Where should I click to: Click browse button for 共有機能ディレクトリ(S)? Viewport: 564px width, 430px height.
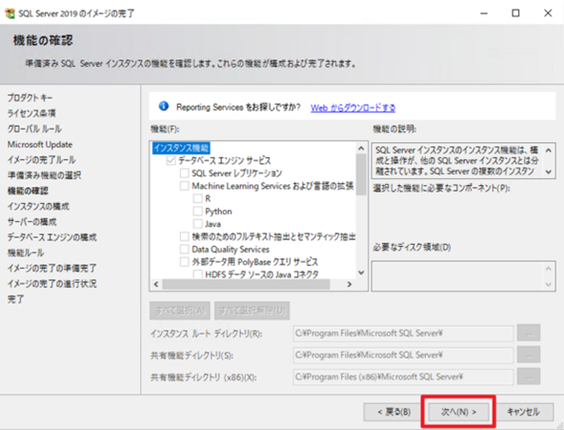(x=528, y=355)
